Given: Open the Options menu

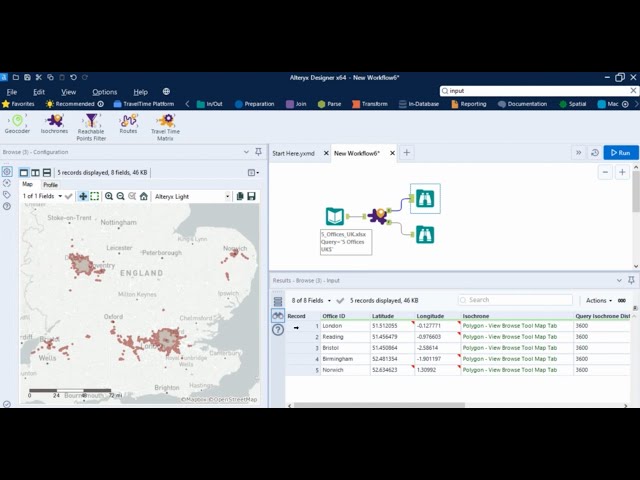Looking at the screenshot, I should pos(104,92).
